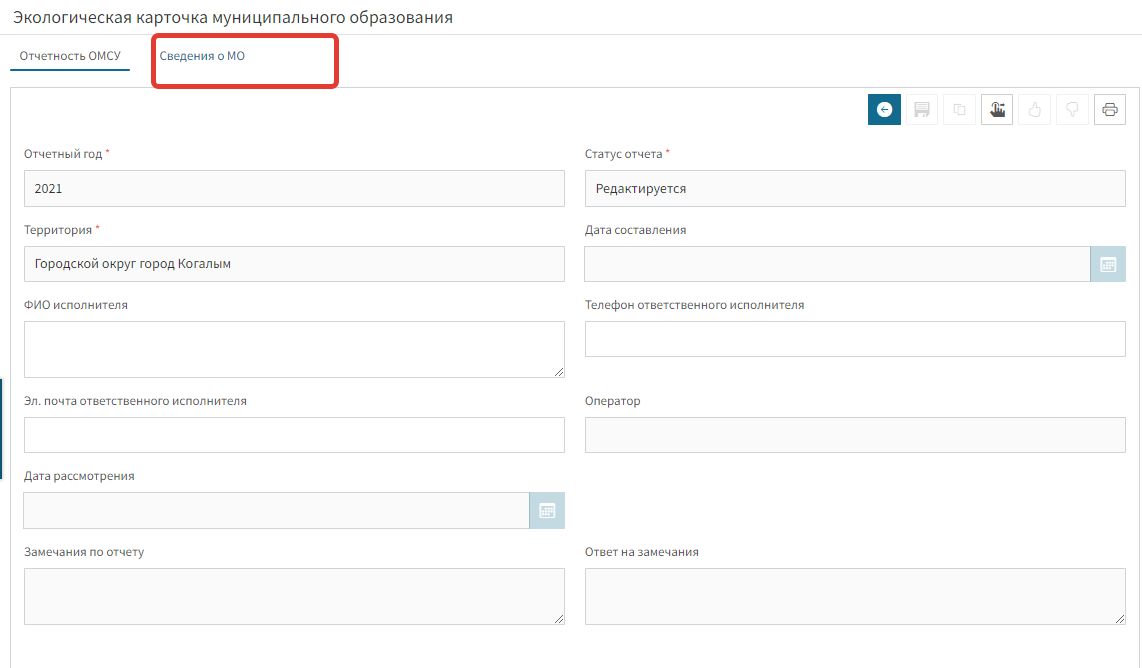Click Эл. почта ответственного исполнителя field
The width and height of the screenshot is (1142, 668).
[294, 436]
